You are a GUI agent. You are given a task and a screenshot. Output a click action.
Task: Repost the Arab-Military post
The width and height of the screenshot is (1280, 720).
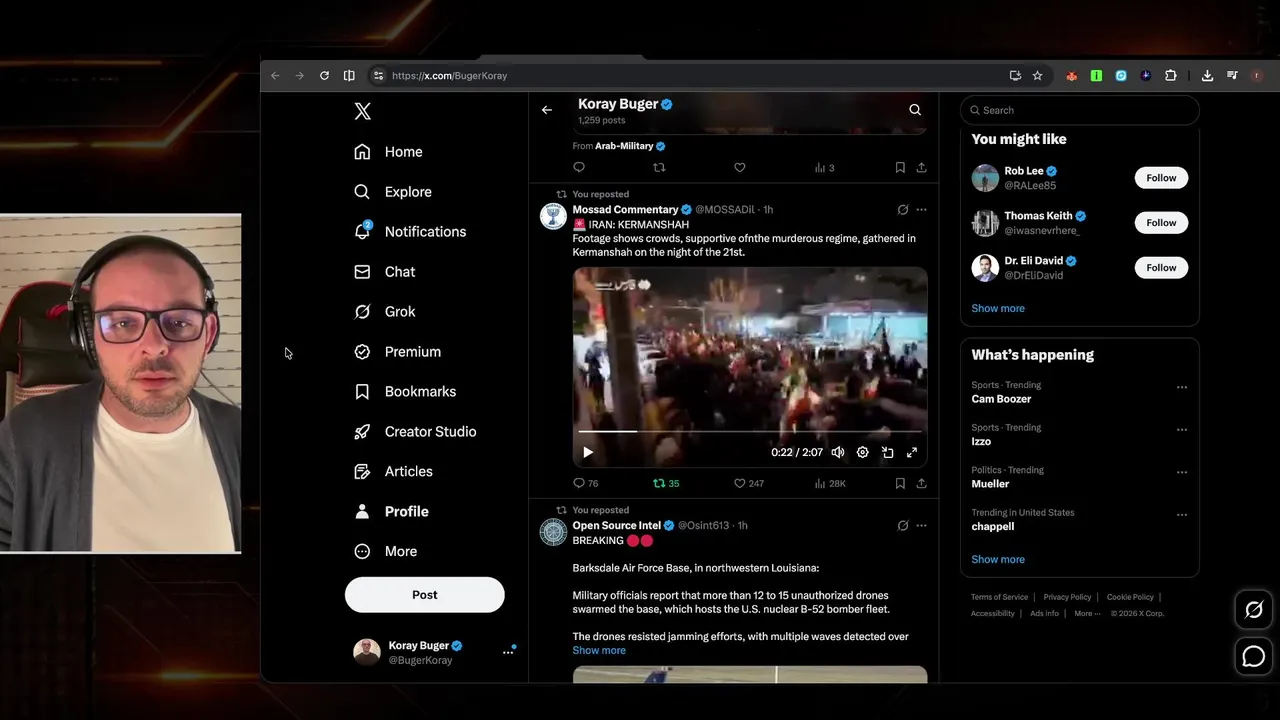(659, 168)
